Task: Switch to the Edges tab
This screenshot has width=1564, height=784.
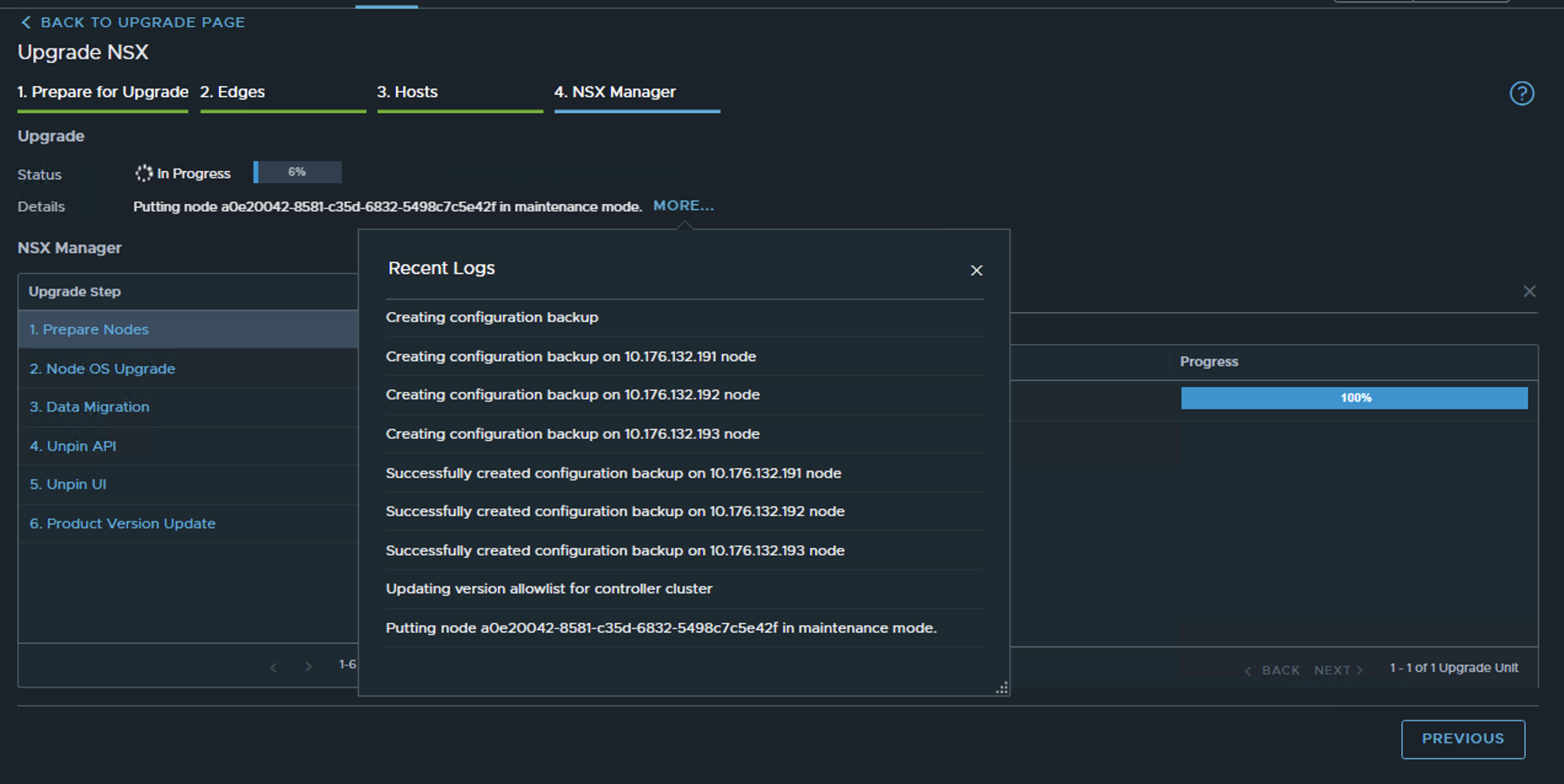Action: click(x=232, y=92)
